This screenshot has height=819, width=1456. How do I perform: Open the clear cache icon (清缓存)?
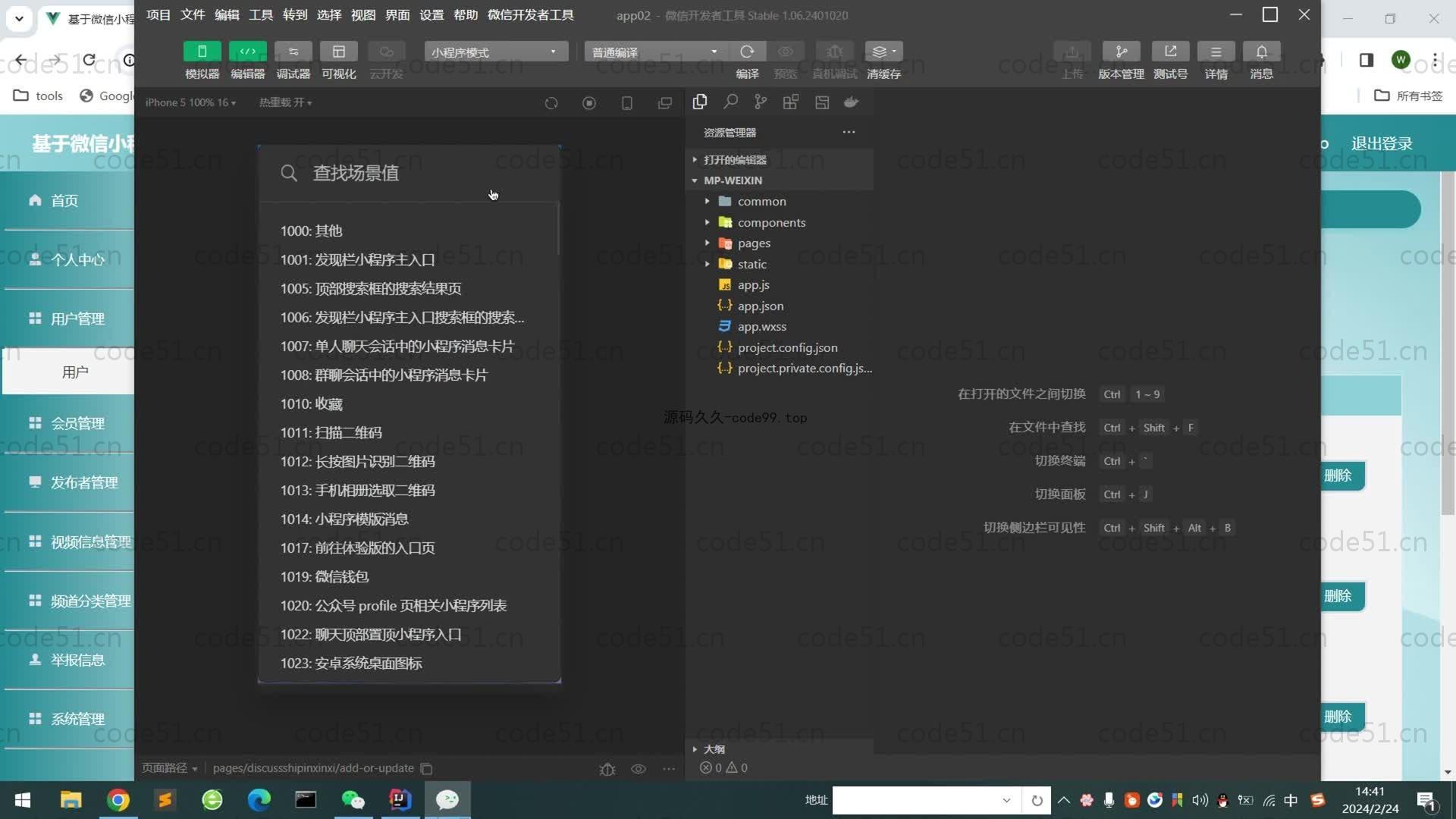tap(883, 52)
